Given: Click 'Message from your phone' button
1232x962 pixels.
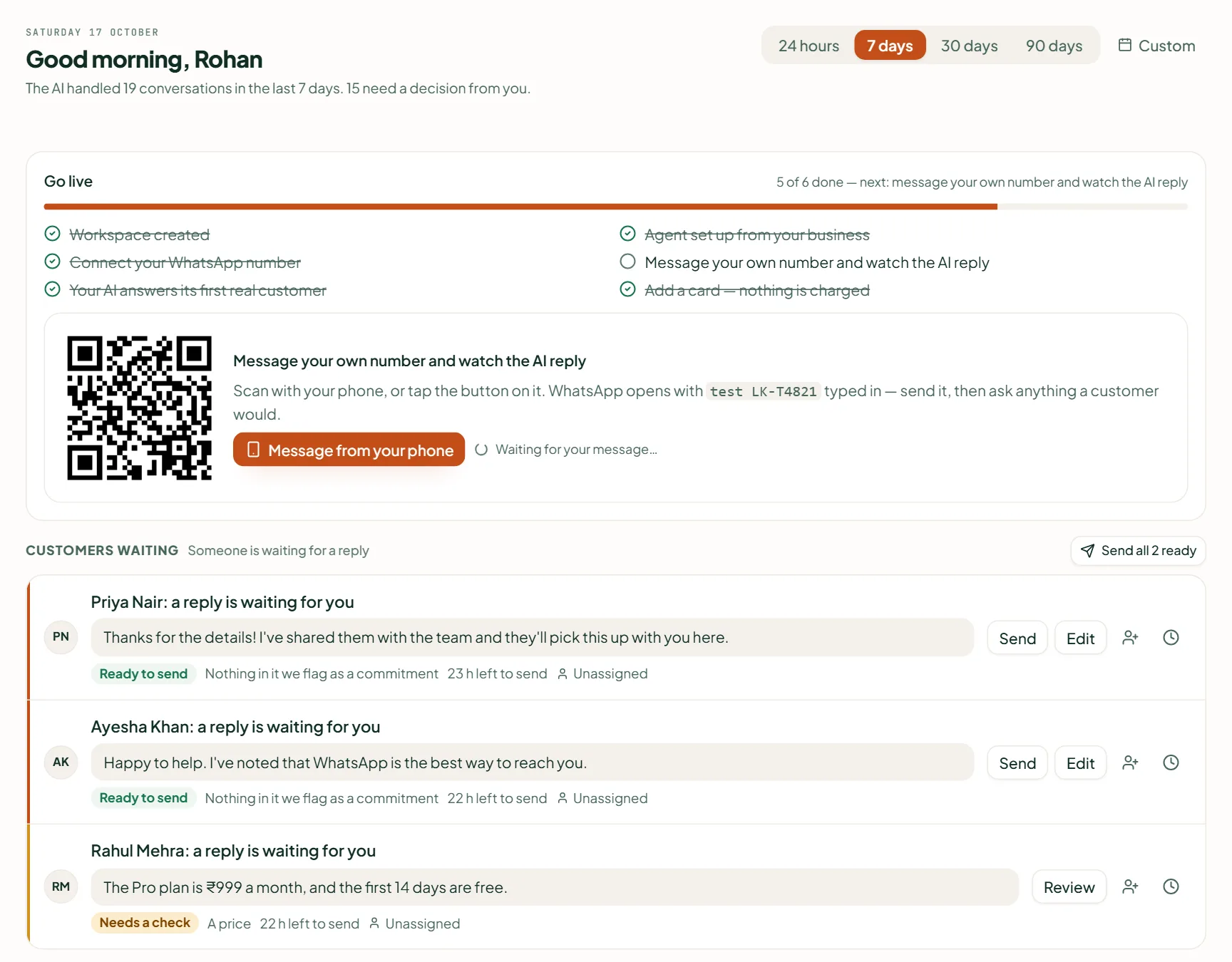Looking at the screenshot, I should point(349,450).
